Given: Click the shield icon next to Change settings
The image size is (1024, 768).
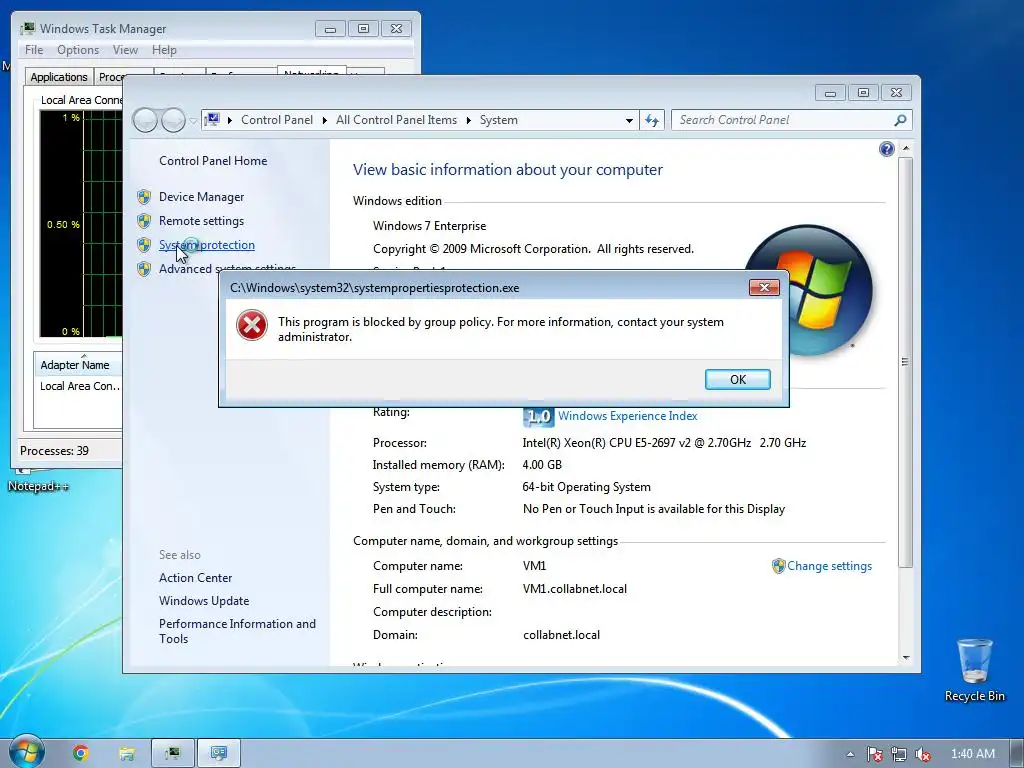Looking at the screenshot, I should pos(778,566).
